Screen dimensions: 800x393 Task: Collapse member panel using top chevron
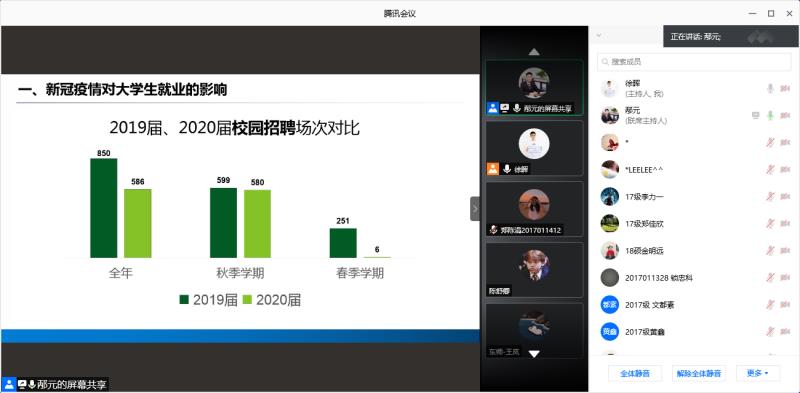click(599, 35)
